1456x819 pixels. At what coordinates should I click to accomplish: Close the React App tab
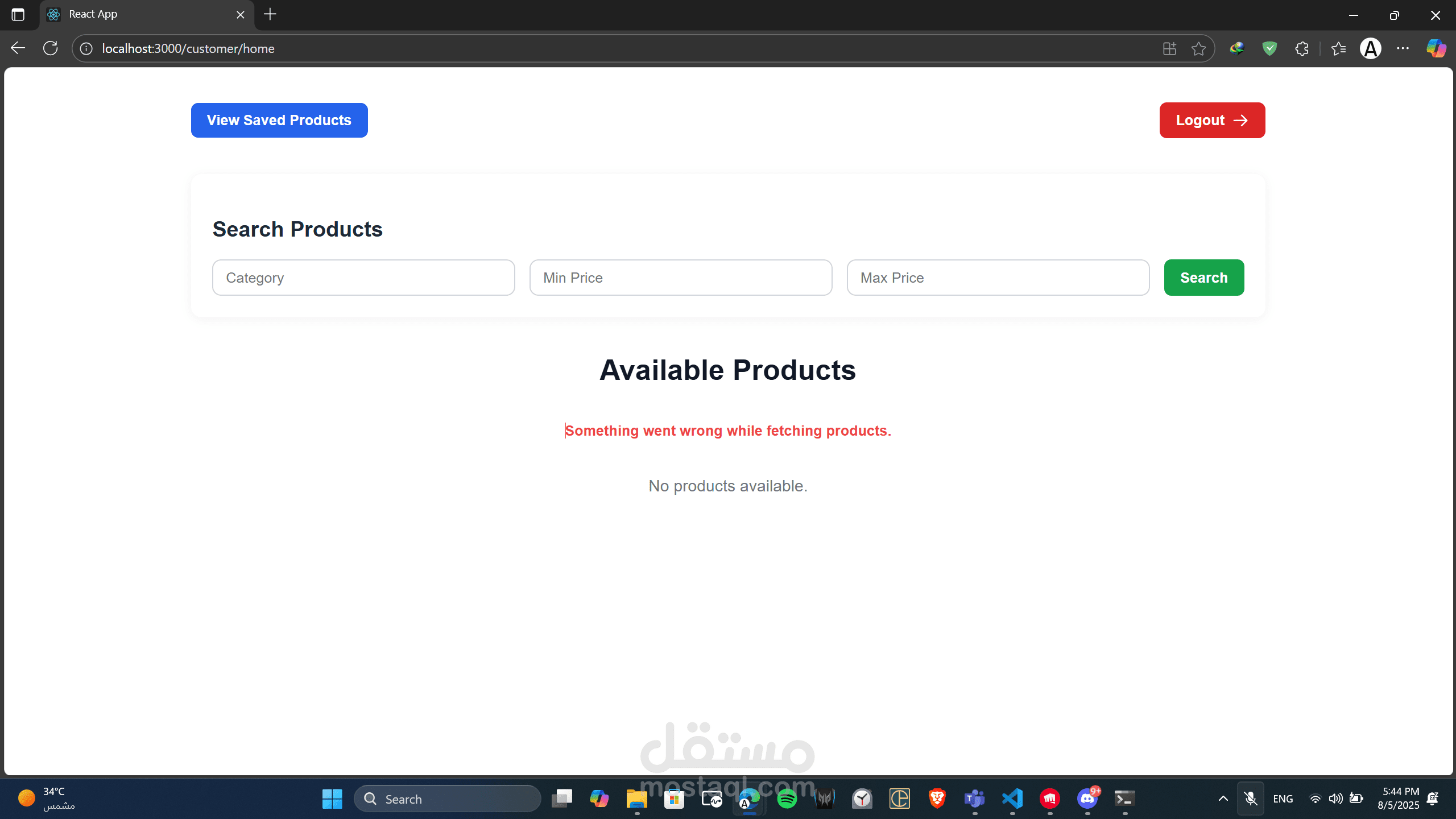(241, 14)
